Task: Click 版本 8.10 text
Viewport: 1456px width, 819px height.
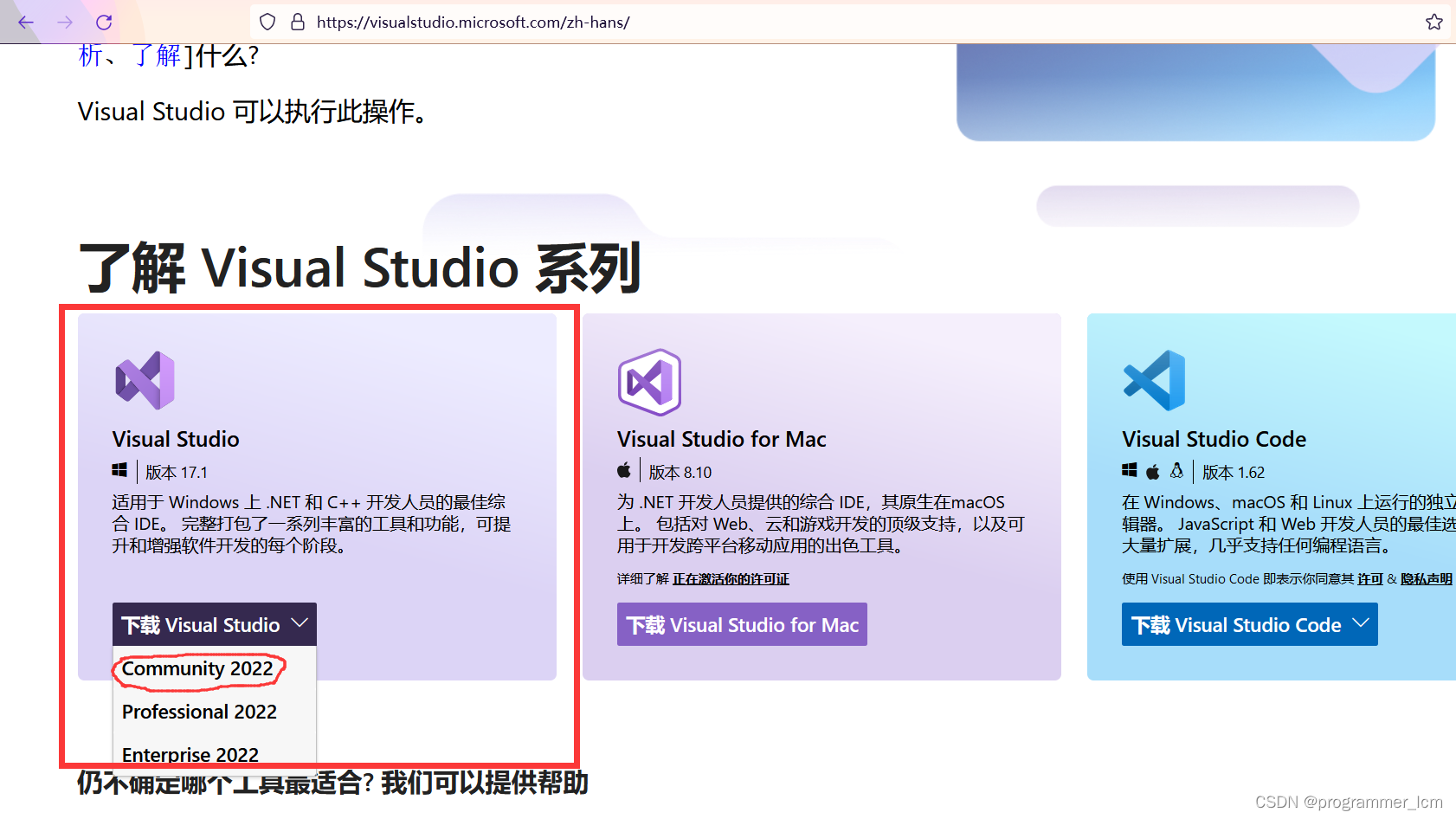Action: click(x=680, y=473)
